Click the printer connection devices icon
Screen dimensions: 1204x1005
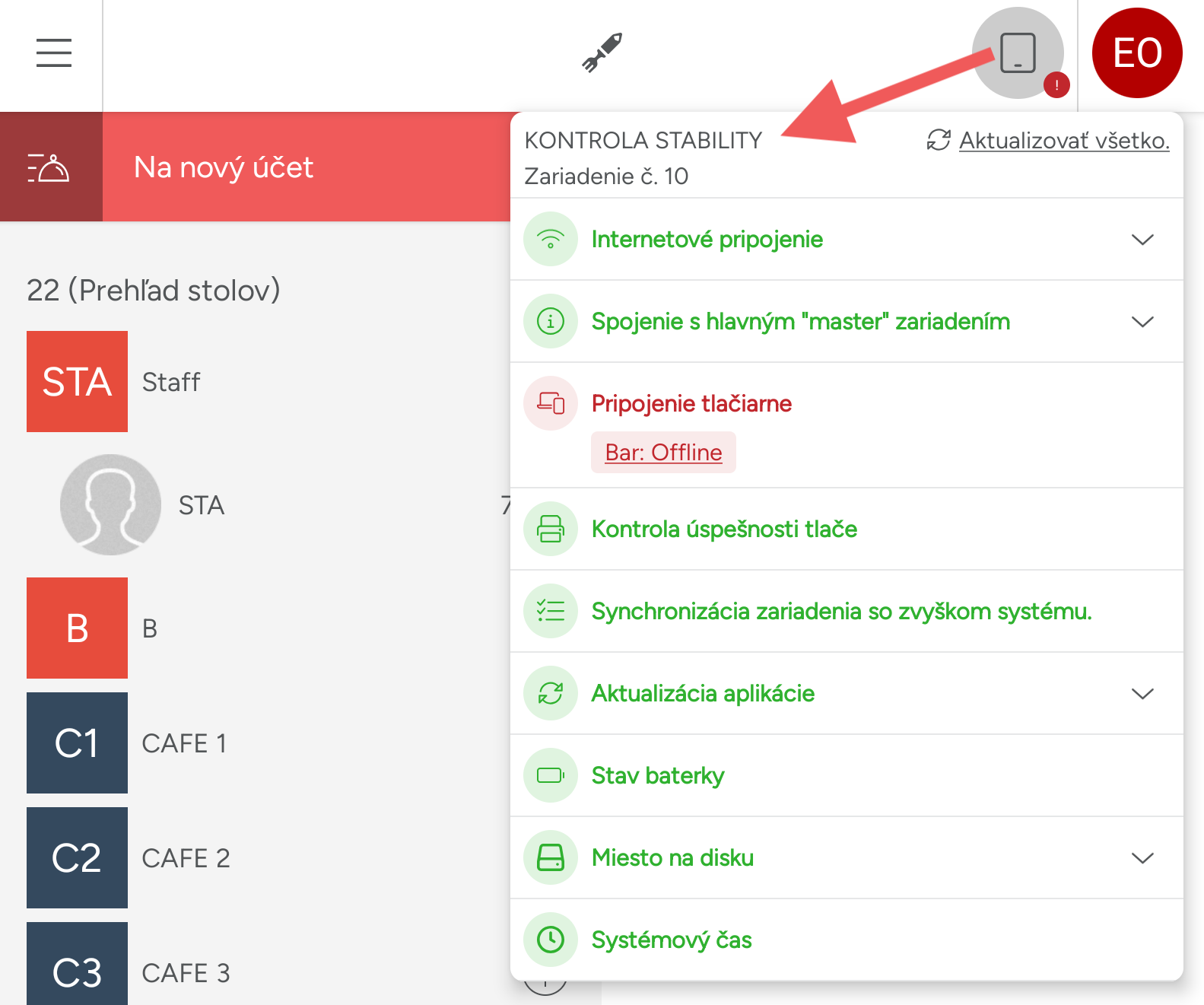(x=551, y=403)
